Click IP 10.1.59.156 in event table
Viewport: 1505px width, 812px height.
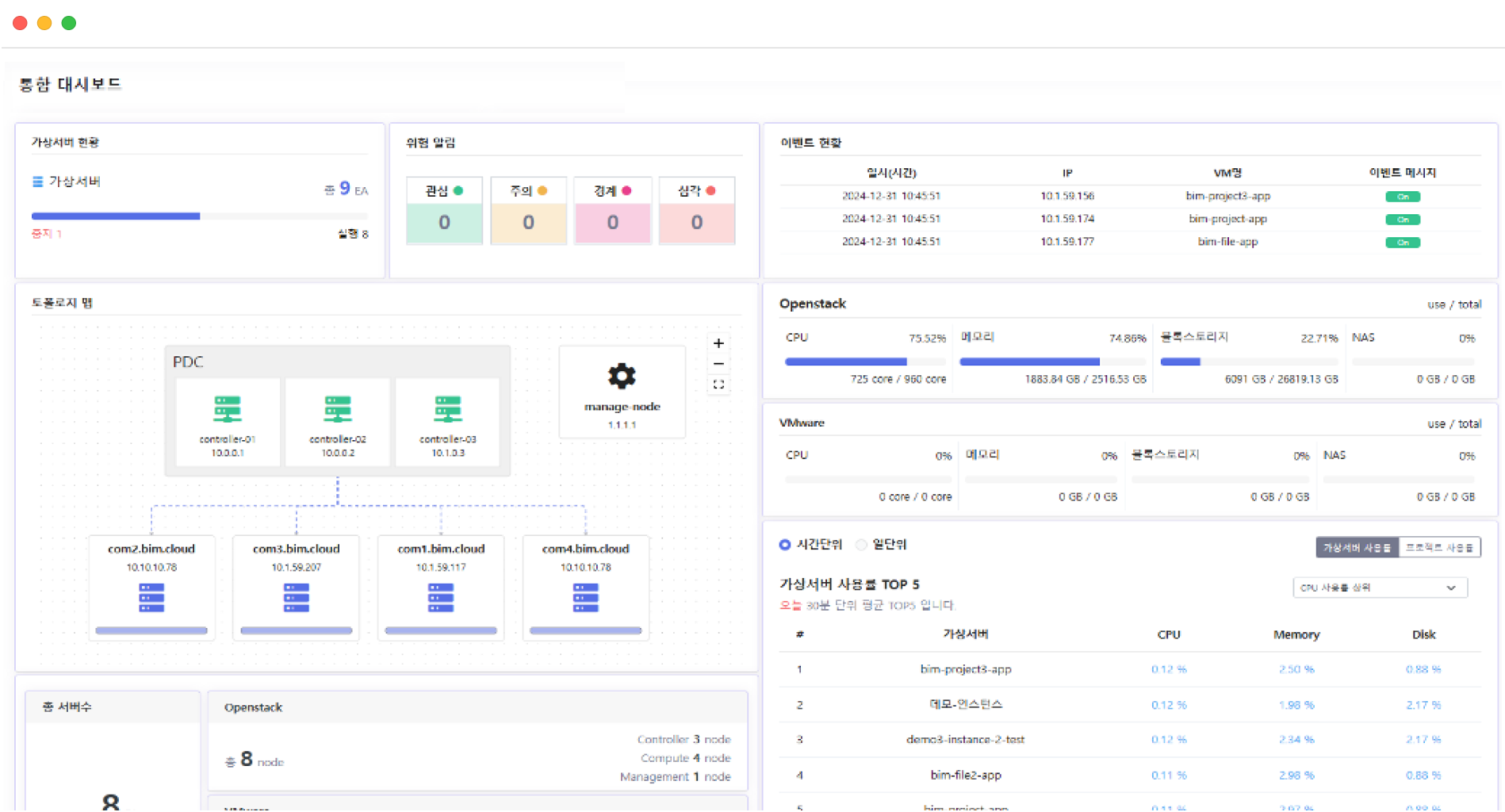pyautogui.click(x=1067, y=196)
